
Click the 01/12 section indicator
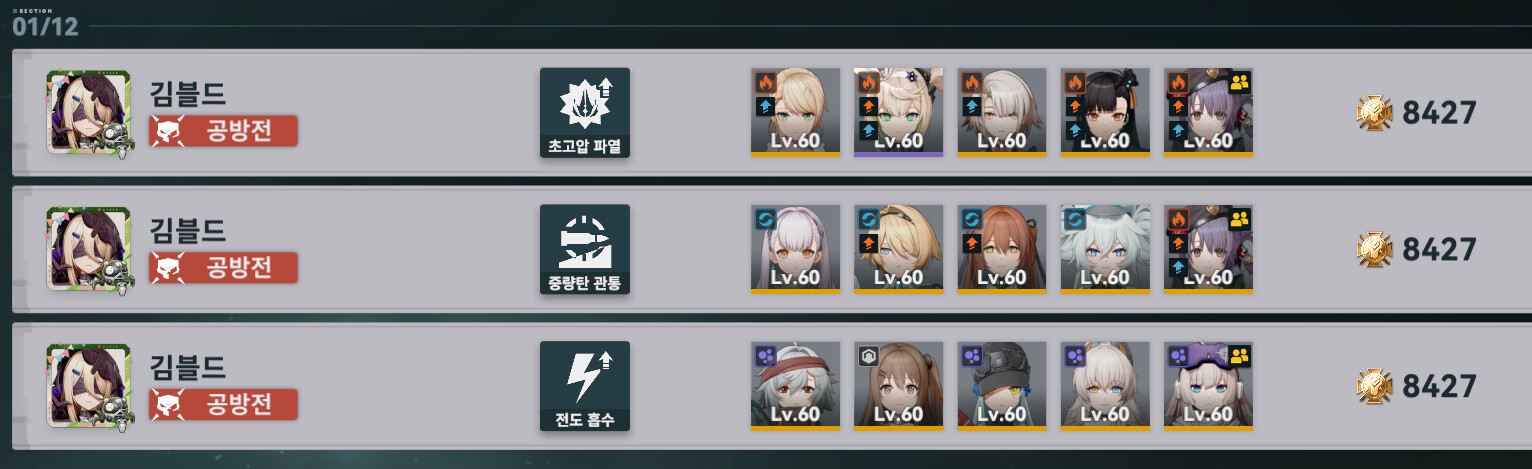(x=45, y=27)
